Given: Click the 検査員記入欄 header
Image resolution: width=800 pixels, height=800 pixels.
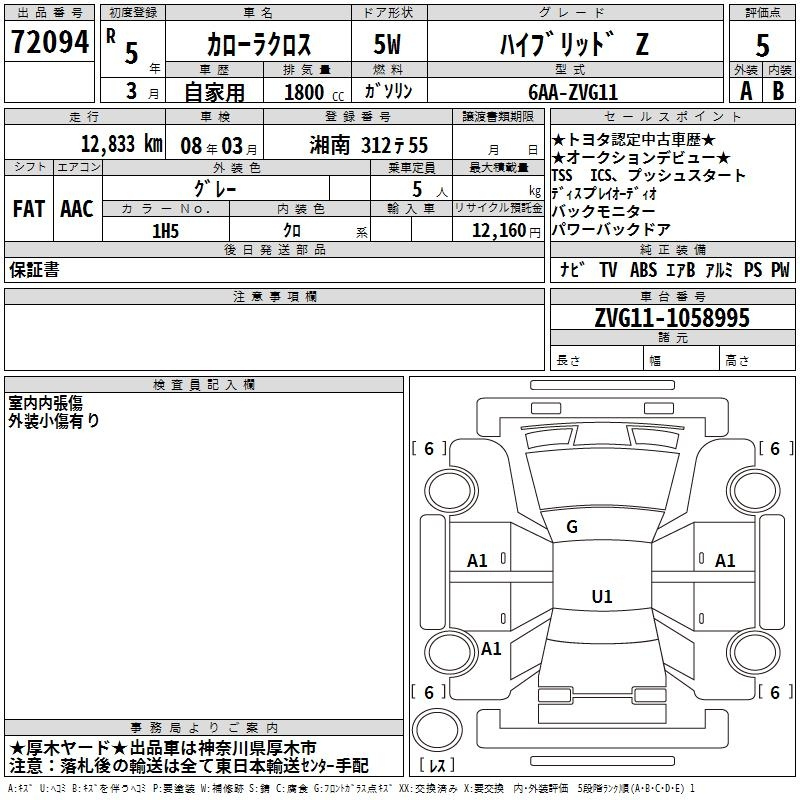Looking at the screenshot, I should tap(204, 385).
